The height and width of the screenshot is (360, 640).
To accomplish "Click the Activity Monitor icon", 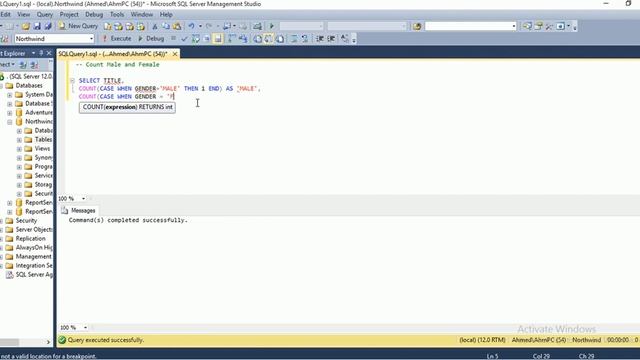I will pos(257,26).
